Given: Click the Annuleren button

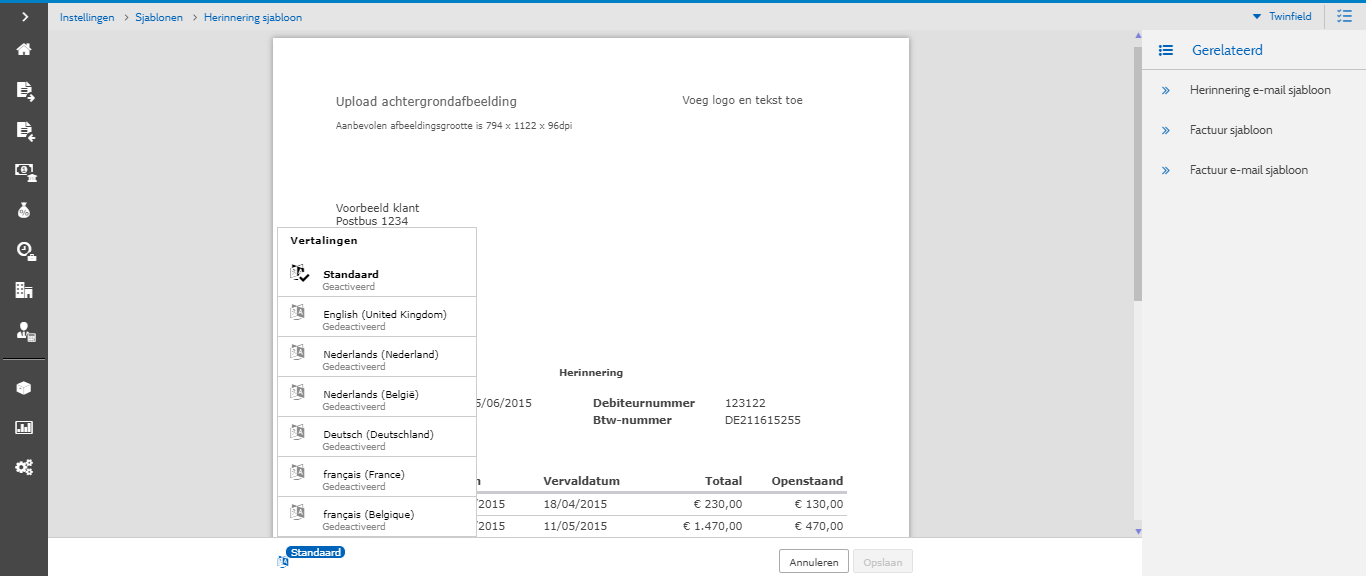Looking at the screenshot, I should point(813,562).
